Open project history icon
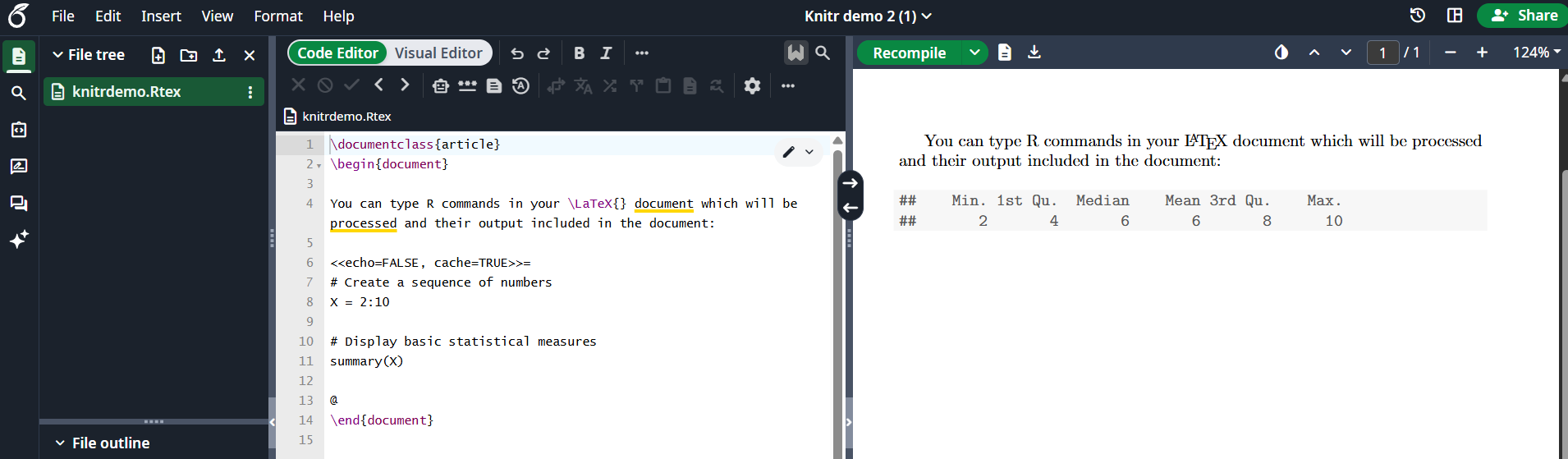The height and width of the screenshot is (459, 1568). pyautogui.click(x=1418, y=16)
